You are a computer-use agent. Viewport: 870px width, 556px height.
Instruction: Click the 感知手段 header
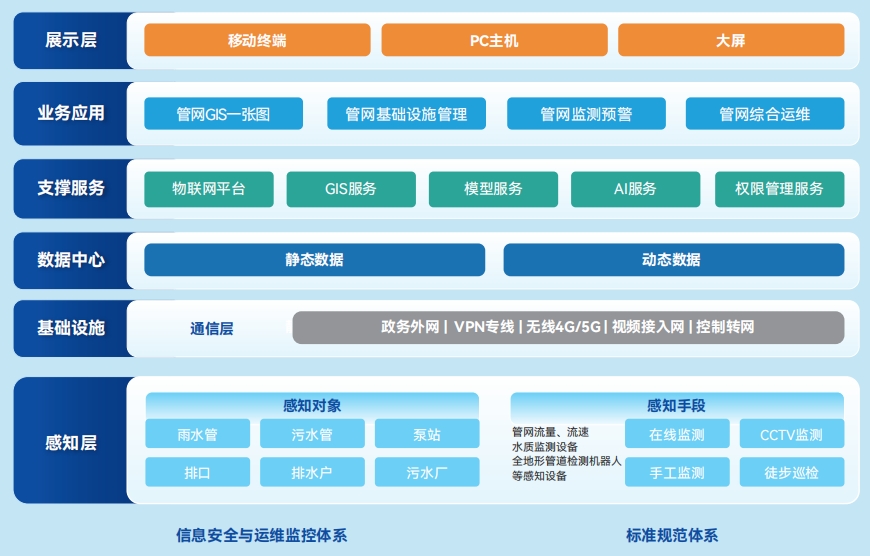(677, 406)
